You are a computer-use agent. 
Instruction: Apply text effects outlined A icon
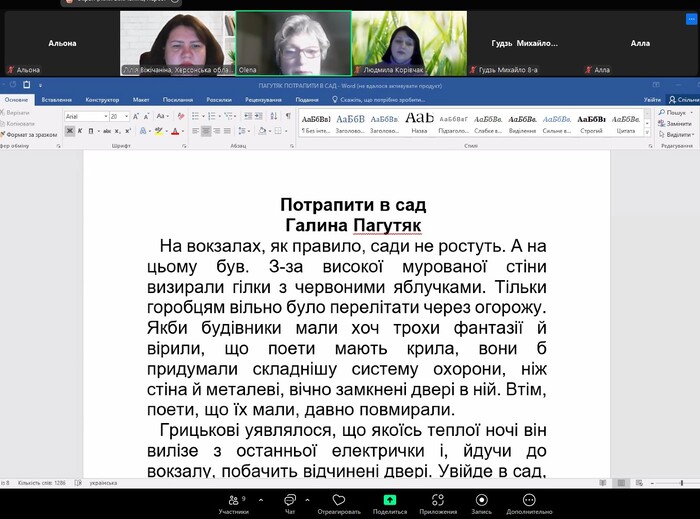(x=143, y=131)
